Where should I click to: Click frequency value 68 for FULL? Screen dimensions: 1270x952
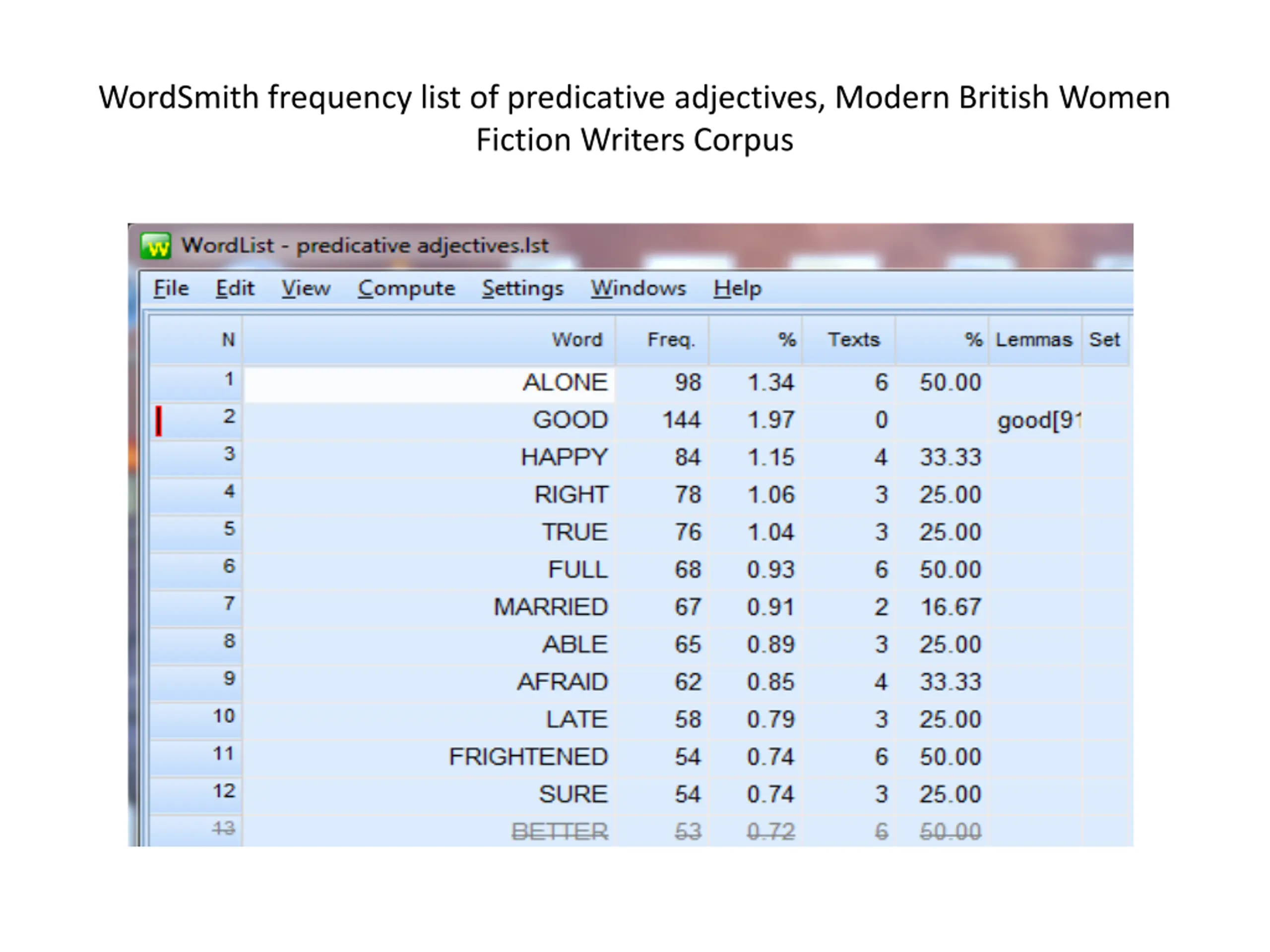tap(688, 570)
